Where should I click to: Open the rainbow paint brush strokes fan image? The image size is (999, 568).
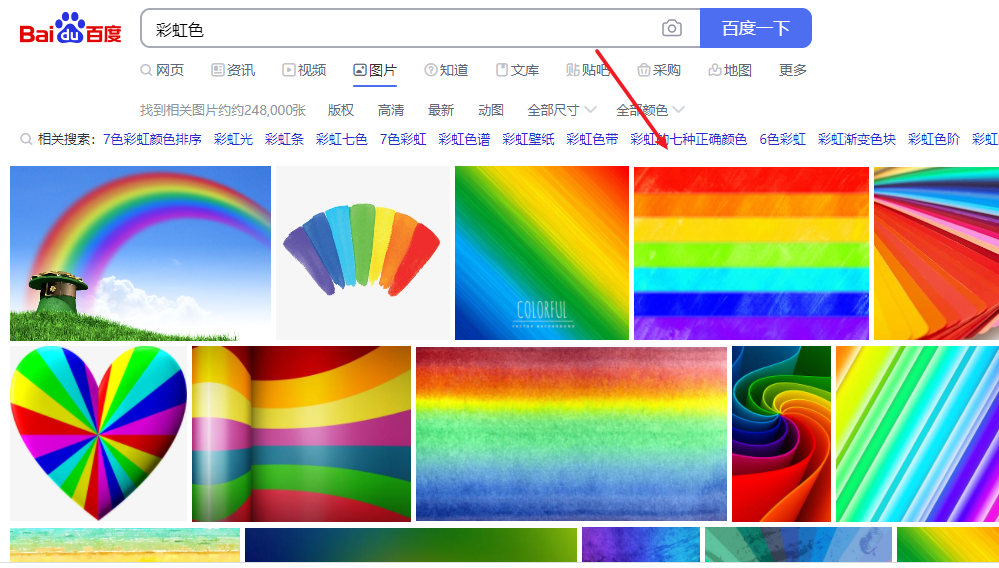coord(363,253)
